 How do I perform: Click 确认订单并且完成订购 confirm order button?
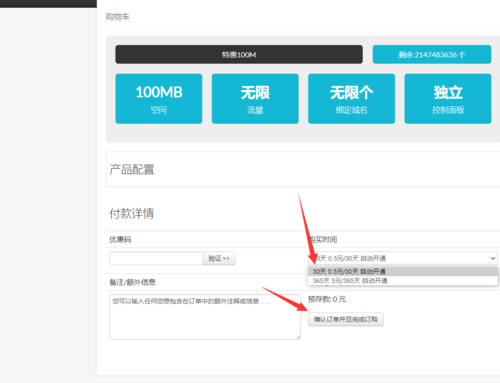tap(346, 319)
